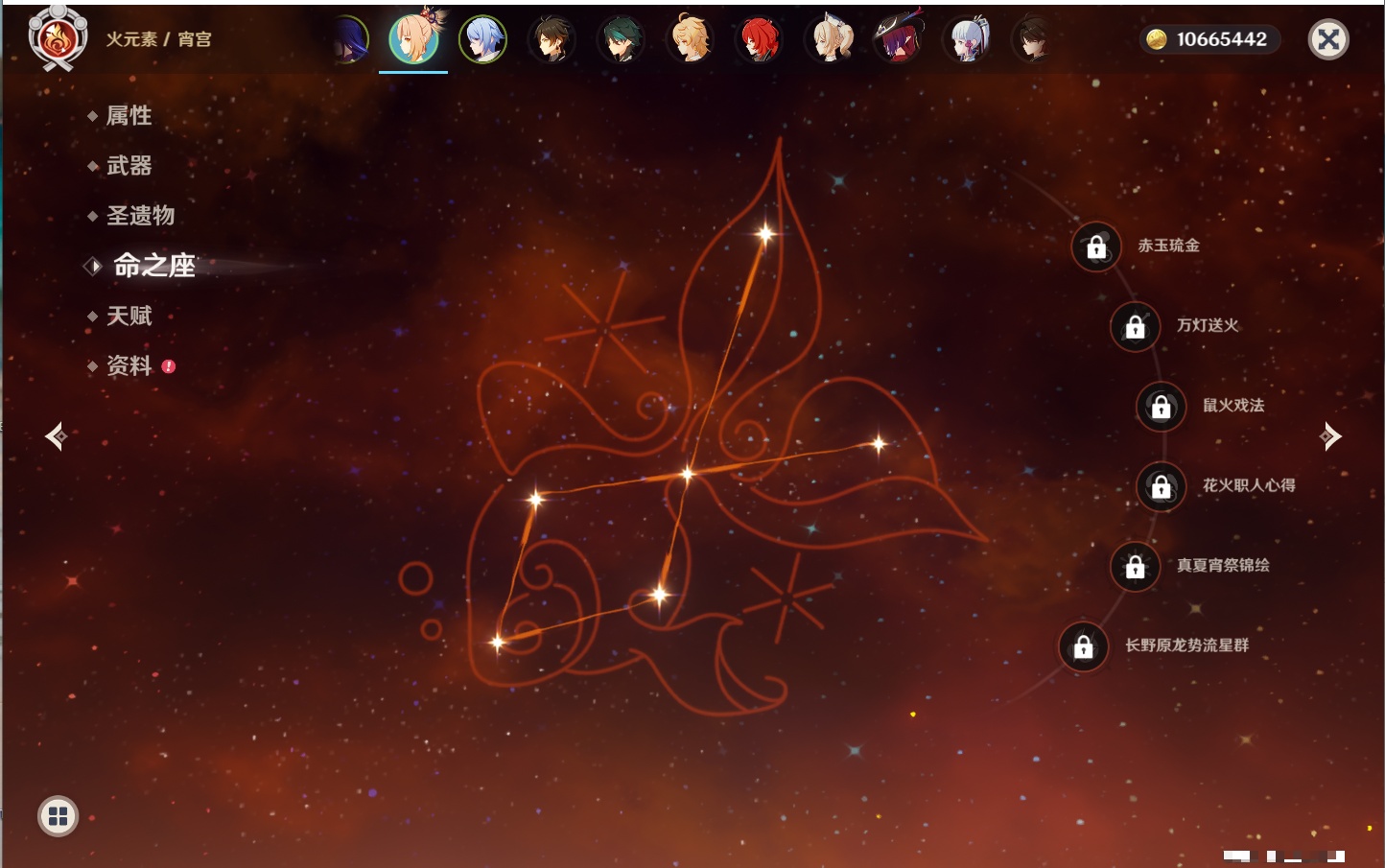Viewport: 1385px width, 868px height.
Task: Open the locked 长野原龙势流星群 constellation node
Action: [1083, 645]
